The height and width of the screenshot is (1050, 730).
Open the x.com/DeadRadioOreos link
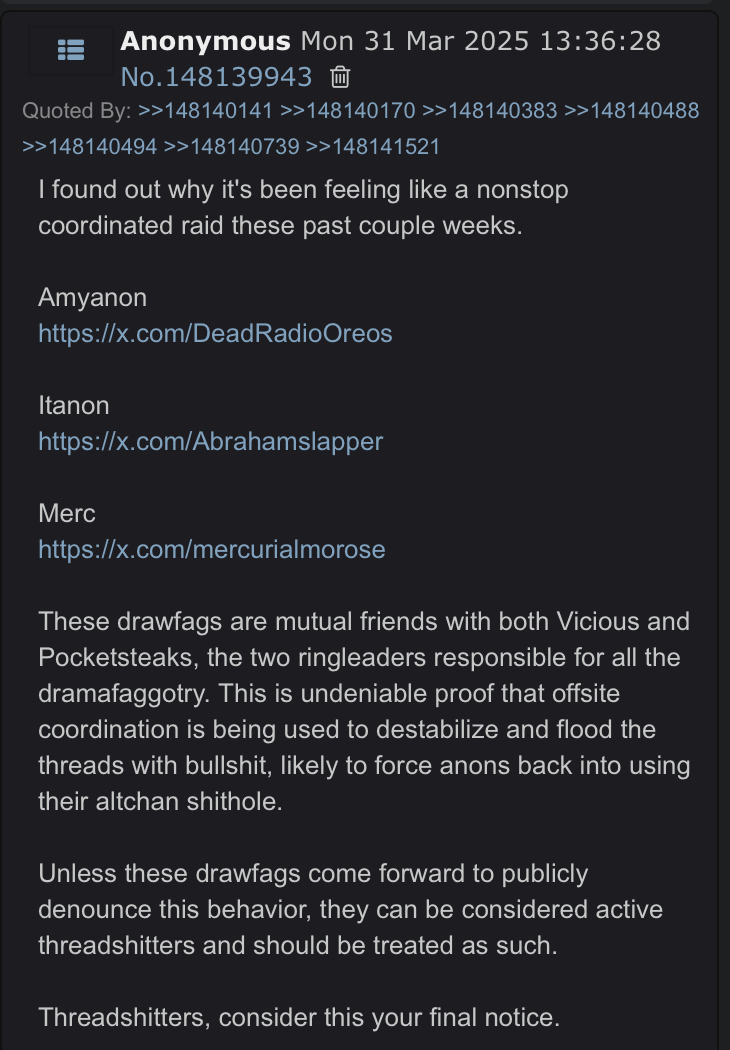tap(215, 333)
